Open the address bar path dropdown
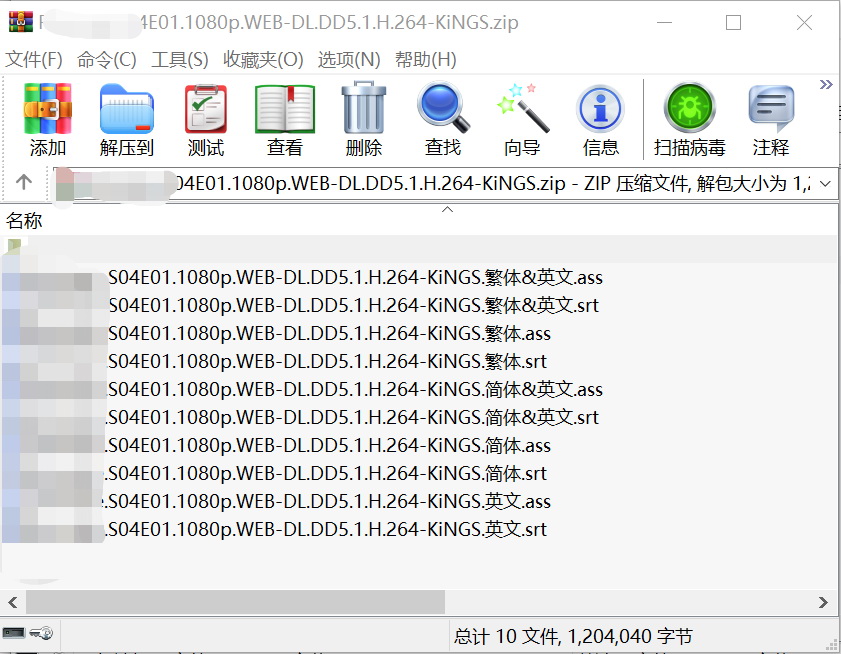Viewport: 841px width, 654px height. (826, 183)
